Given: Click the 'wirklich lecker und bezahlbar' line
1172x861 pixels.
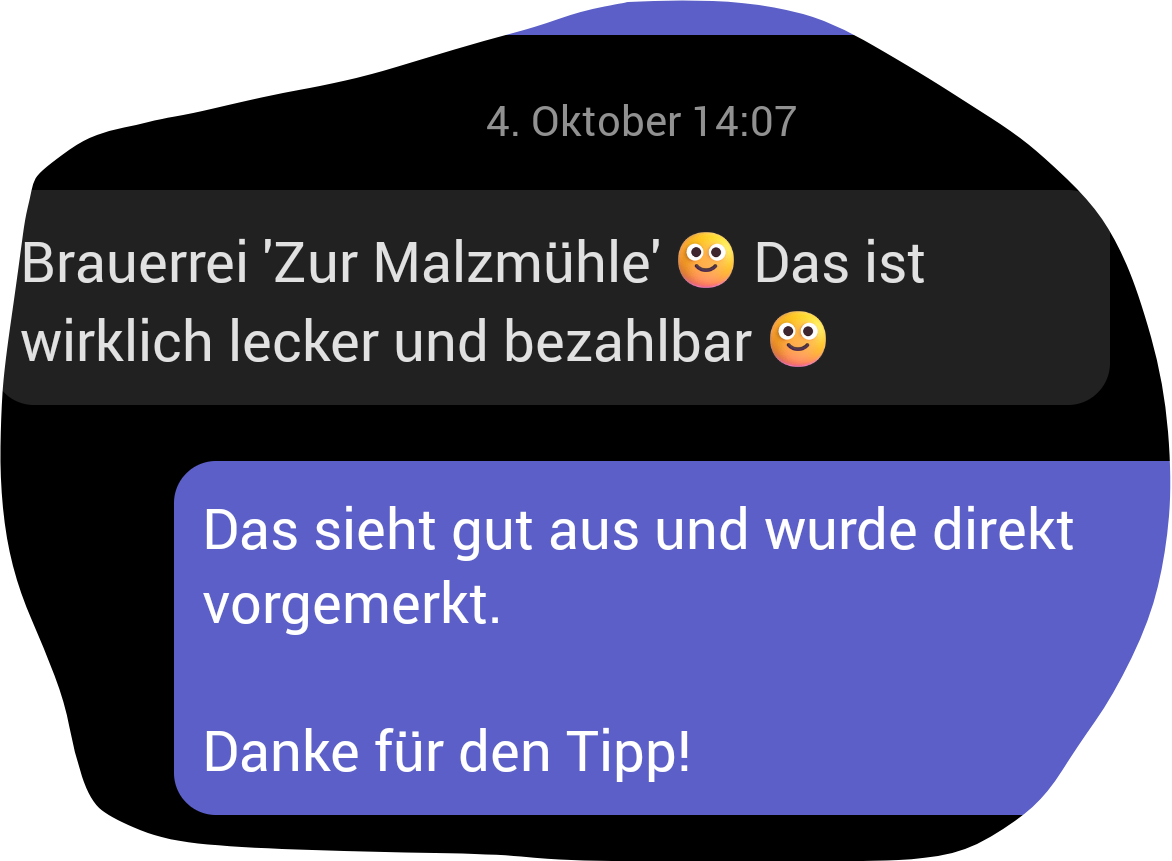Looking at the screenshot, I should [386, 341].
